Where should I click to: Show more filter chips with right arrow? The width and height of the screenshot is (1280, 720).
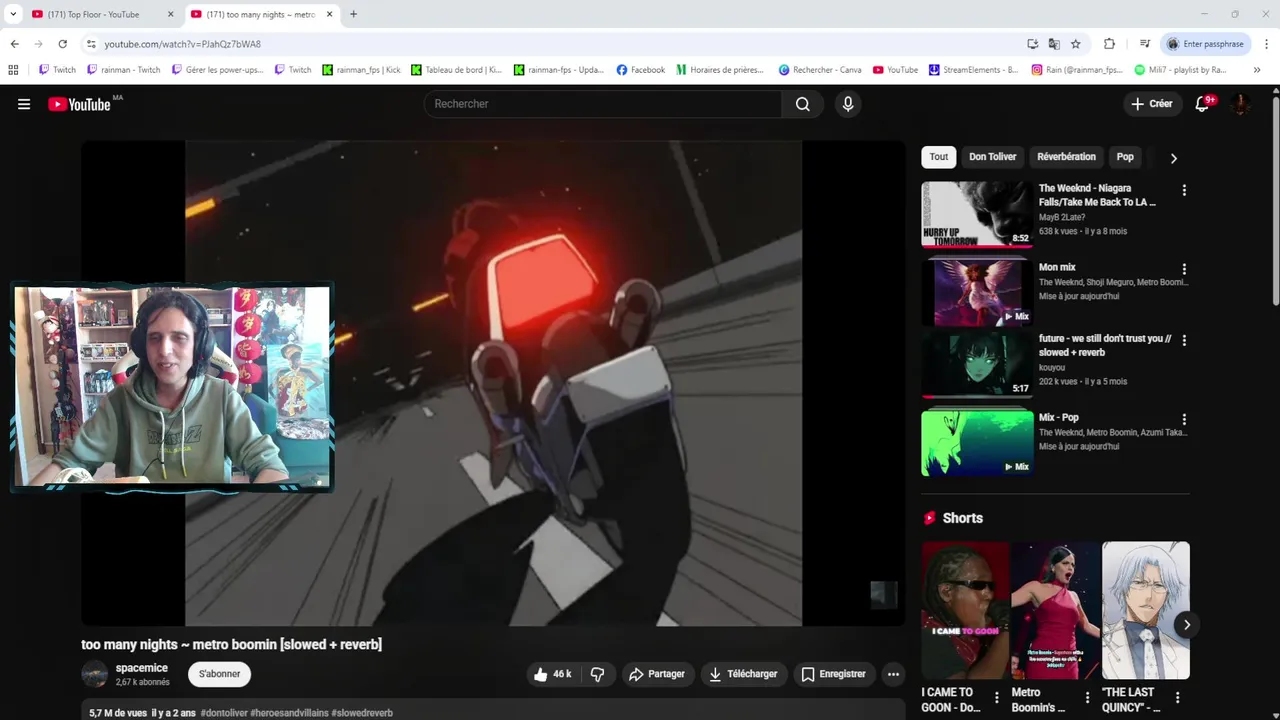1173,158
